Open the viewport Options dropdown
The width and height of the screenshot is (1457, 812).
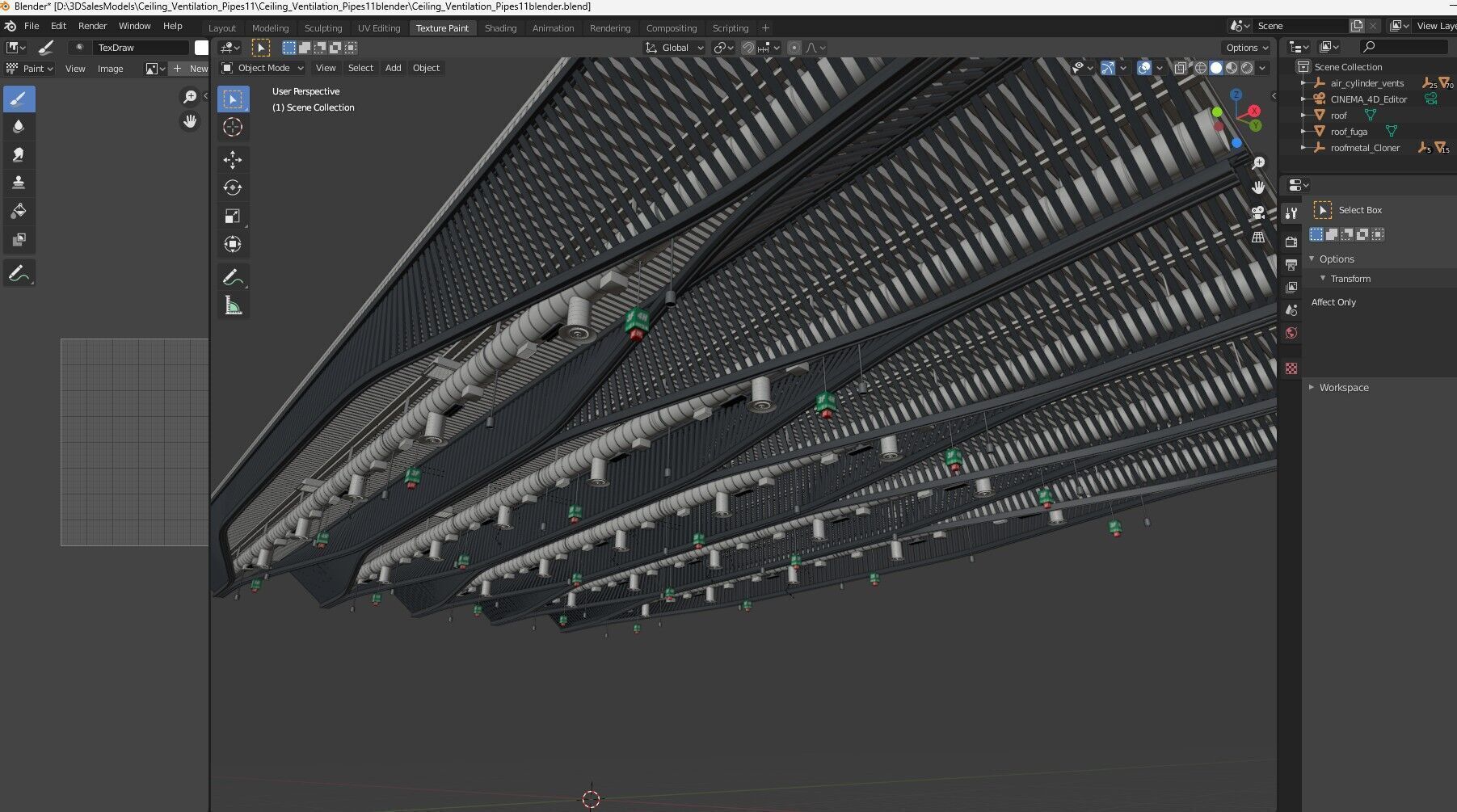[1247, 48]
